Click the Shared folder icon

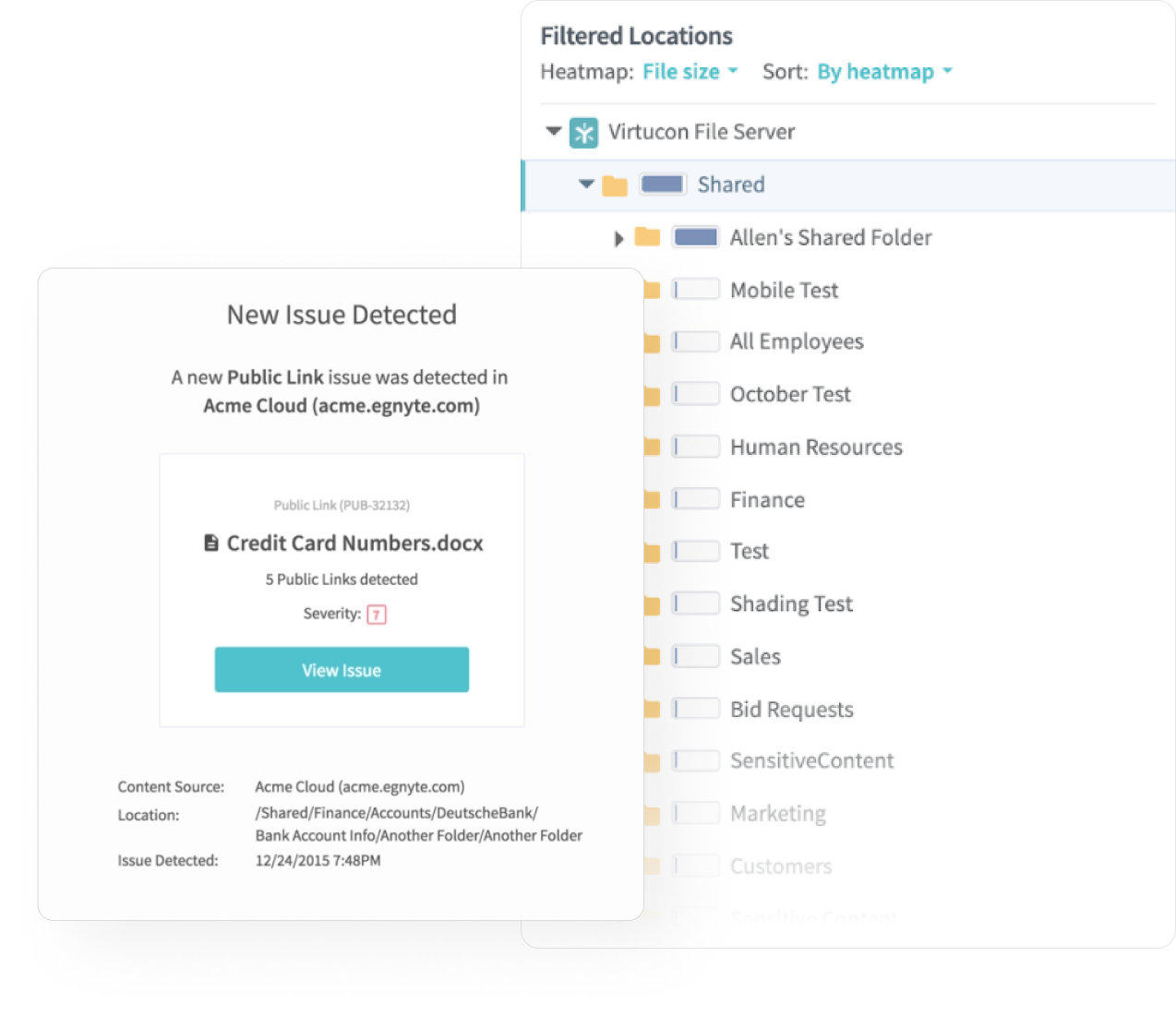point(615,185)
